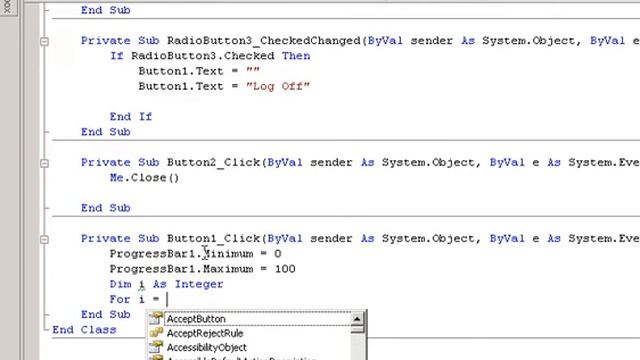Click the "Private Sub RadioButton3_CheckedChanged" declaration
This screenshot has width=640, height=360.
360,41
